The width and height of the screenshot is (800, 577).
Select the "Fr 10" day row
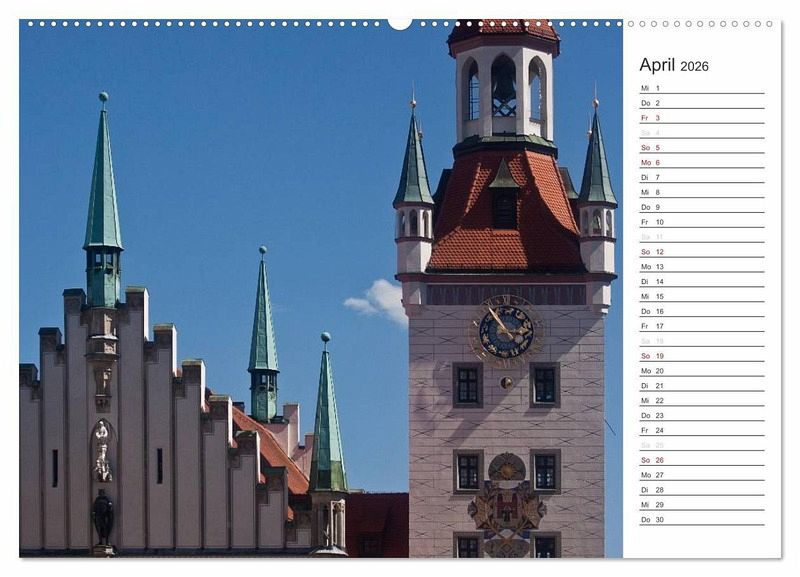pyautogui.click(x=702, y=222)
